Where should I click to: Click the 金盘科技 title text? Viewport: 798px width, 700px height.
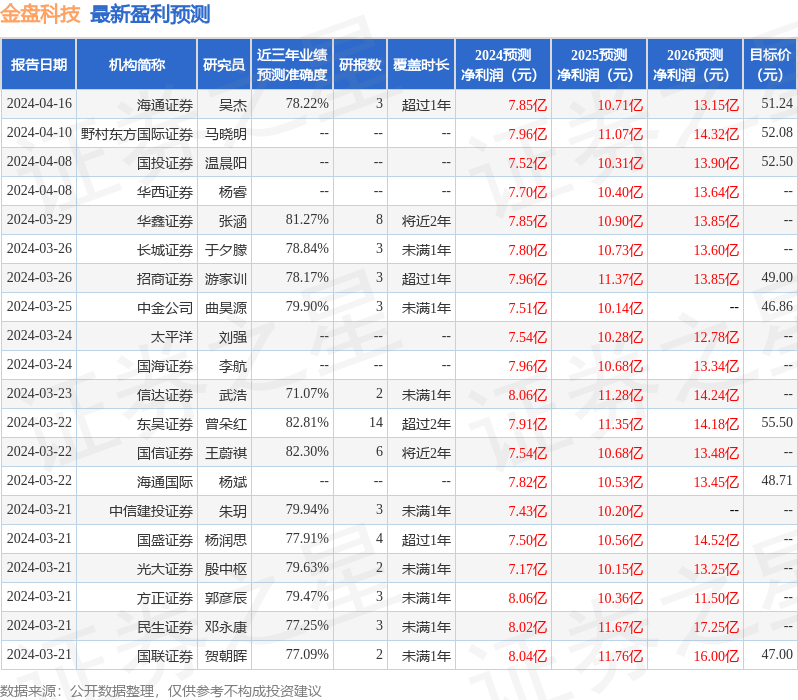click(x=40, y=14)
